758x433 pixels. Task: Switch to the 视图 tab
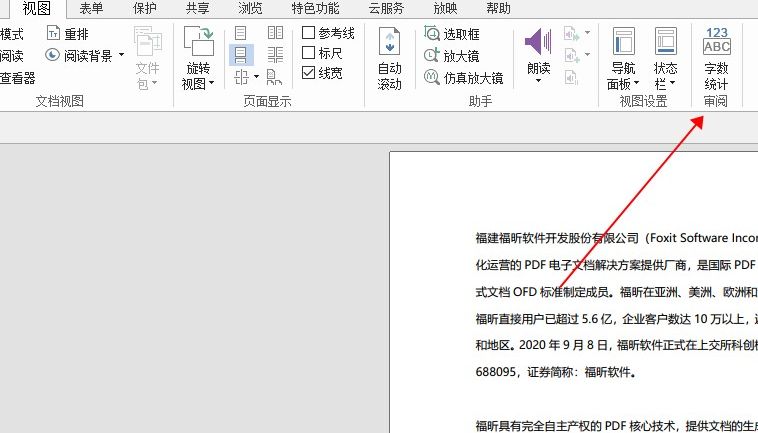tap(37, 8)
